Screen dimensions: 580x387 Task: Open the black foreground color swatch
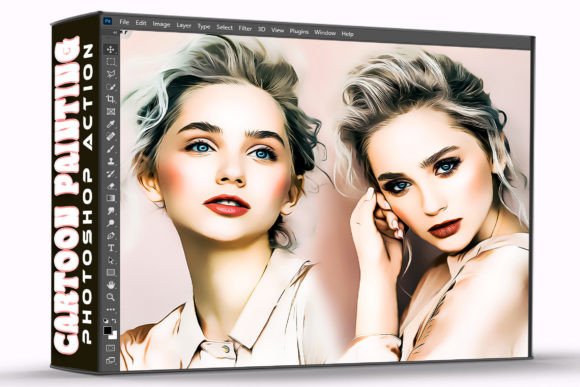point(108,330)
